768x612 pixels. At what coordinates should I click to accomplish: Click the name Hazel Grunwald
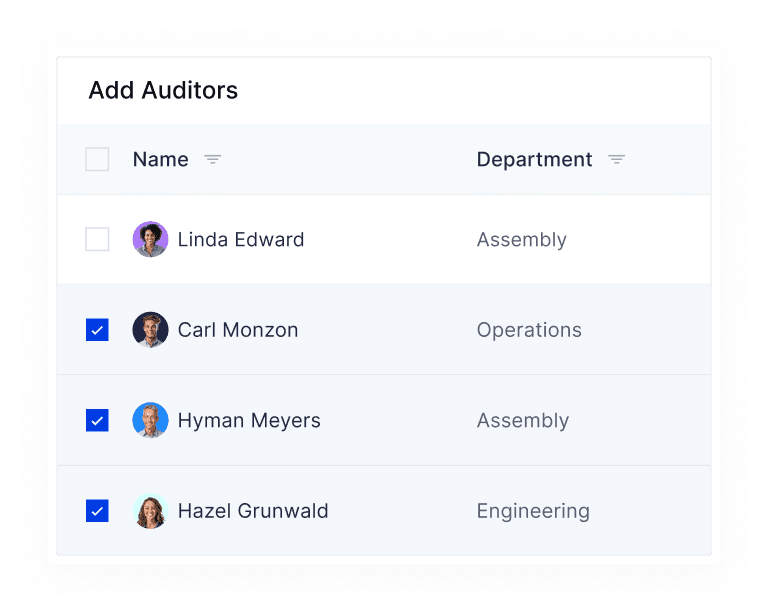pyautogui.click(x=253, y=511)
